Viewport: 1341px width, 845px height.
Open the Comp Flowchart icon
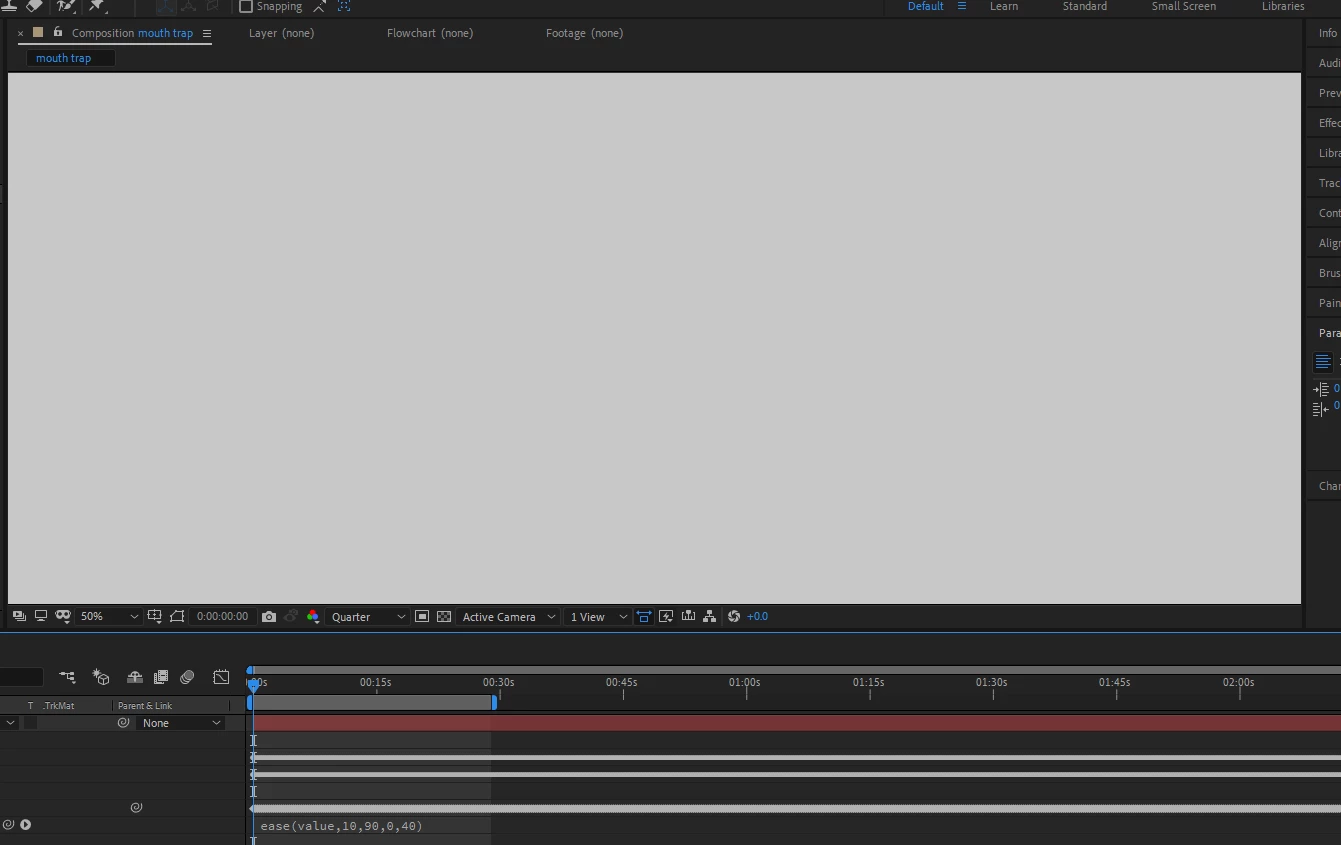click(710, 616)
